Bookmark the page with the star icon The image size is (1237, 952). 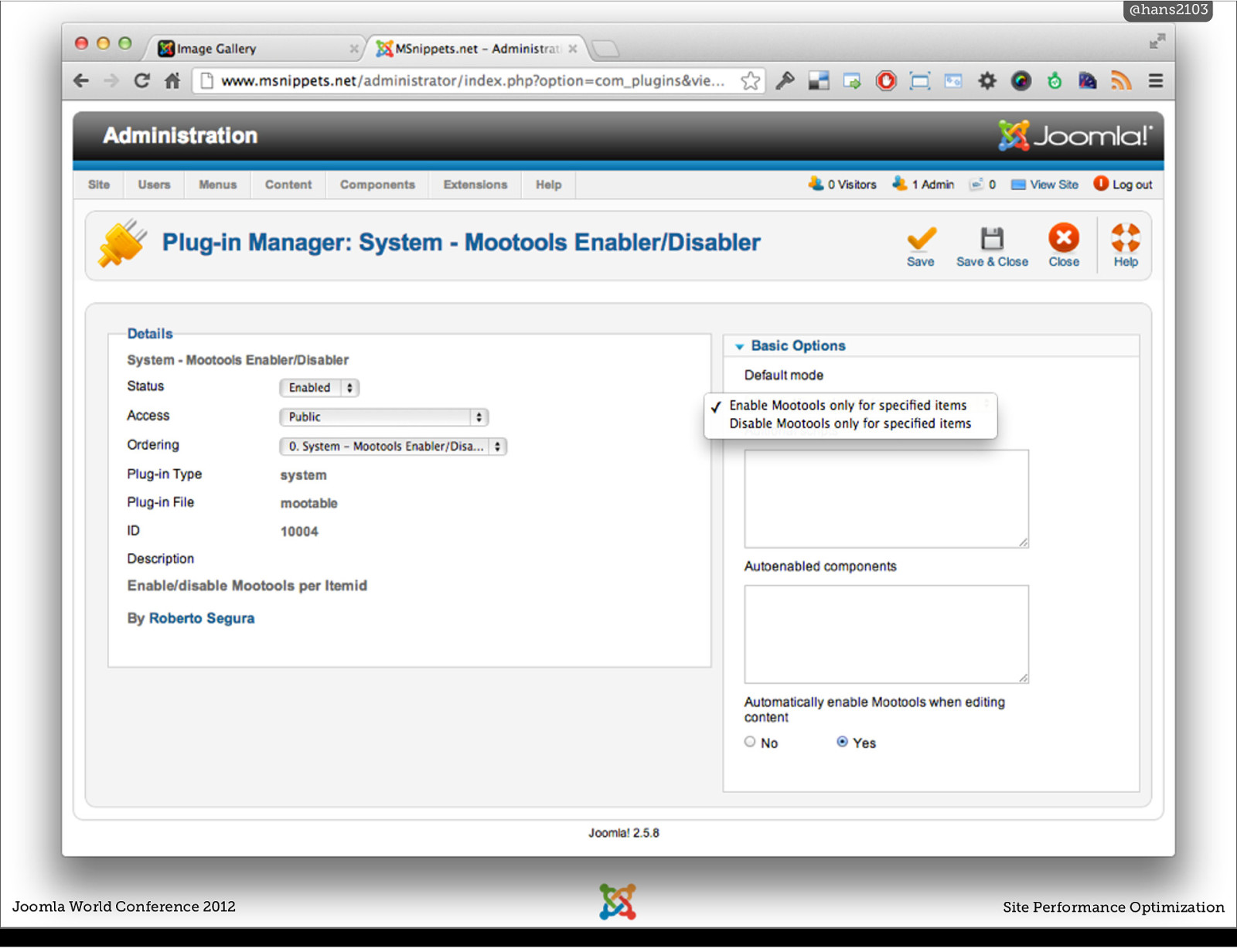(x=750, y=80)
